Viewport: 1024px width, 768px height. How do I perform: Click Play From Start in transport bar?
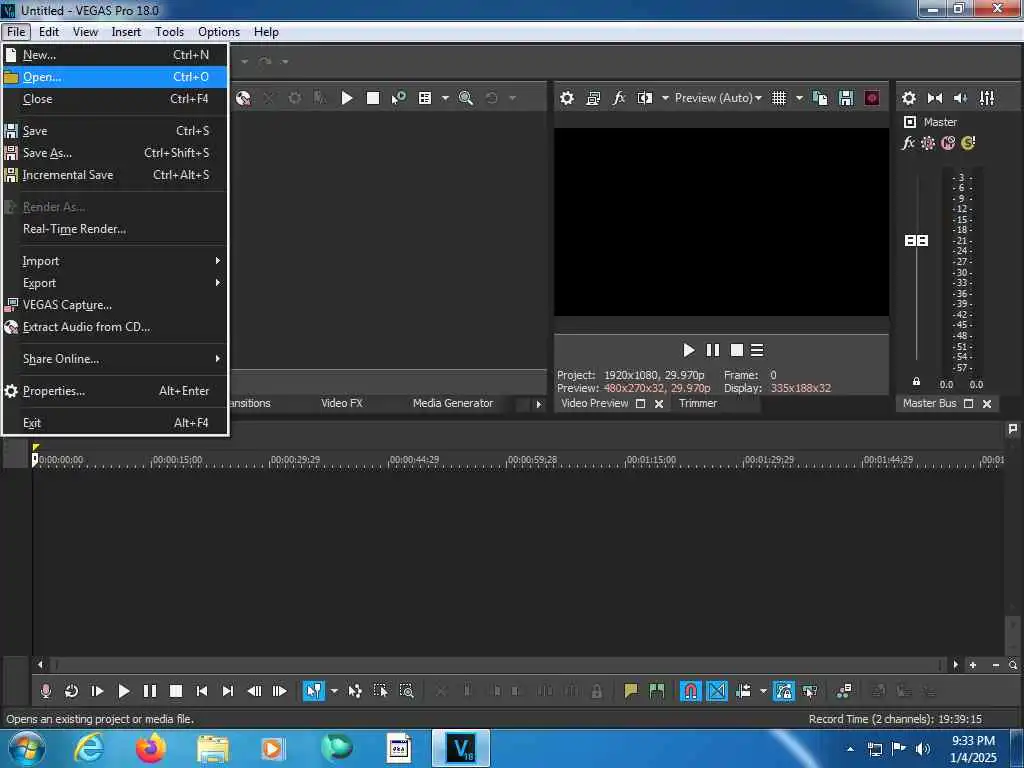tap(97, 691)
